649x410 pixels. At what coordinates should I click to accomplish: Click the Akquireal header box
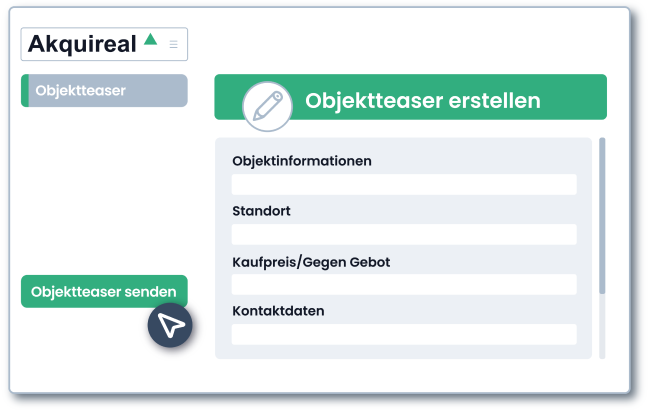click(104, 44)
